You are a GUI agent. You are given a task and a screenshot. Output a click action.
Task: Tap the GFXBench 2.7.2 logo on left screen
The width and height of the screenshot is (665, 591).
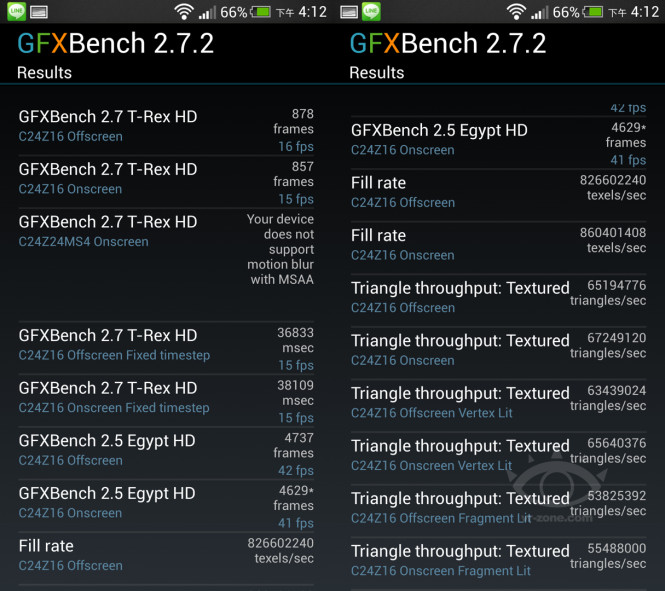pyautogui.click(x=115, y=43)
